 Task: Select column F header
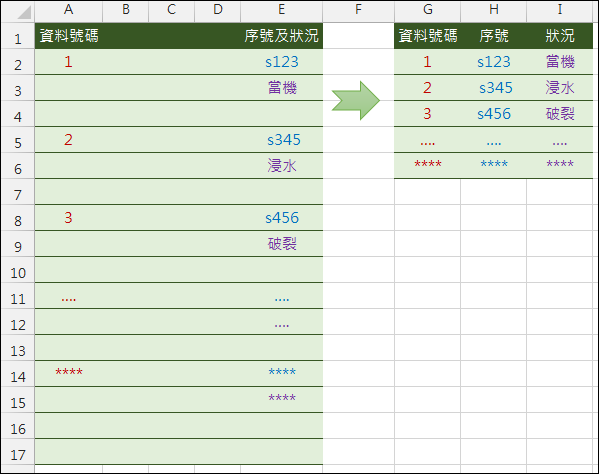tap(358, 10)
